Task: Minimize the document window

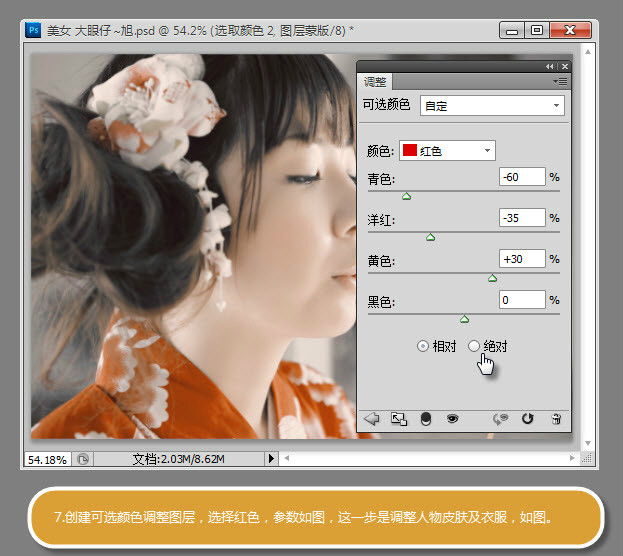Action: [x=512, y=30]
